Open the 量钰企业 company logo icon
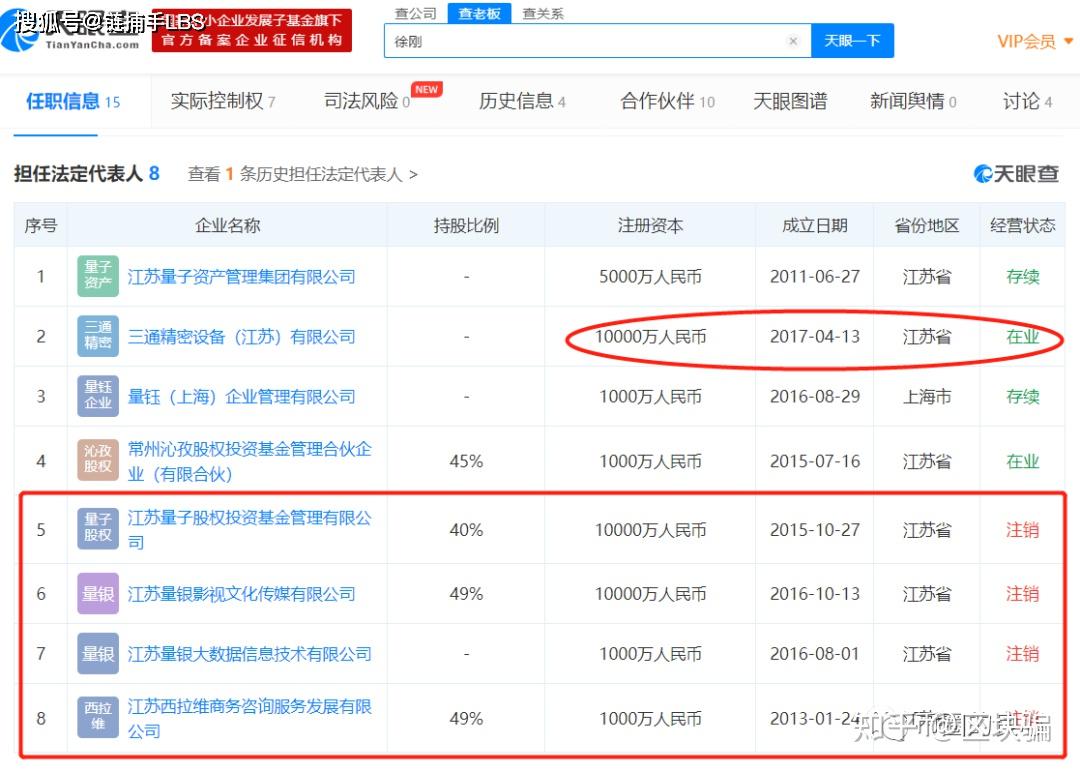 98,396
